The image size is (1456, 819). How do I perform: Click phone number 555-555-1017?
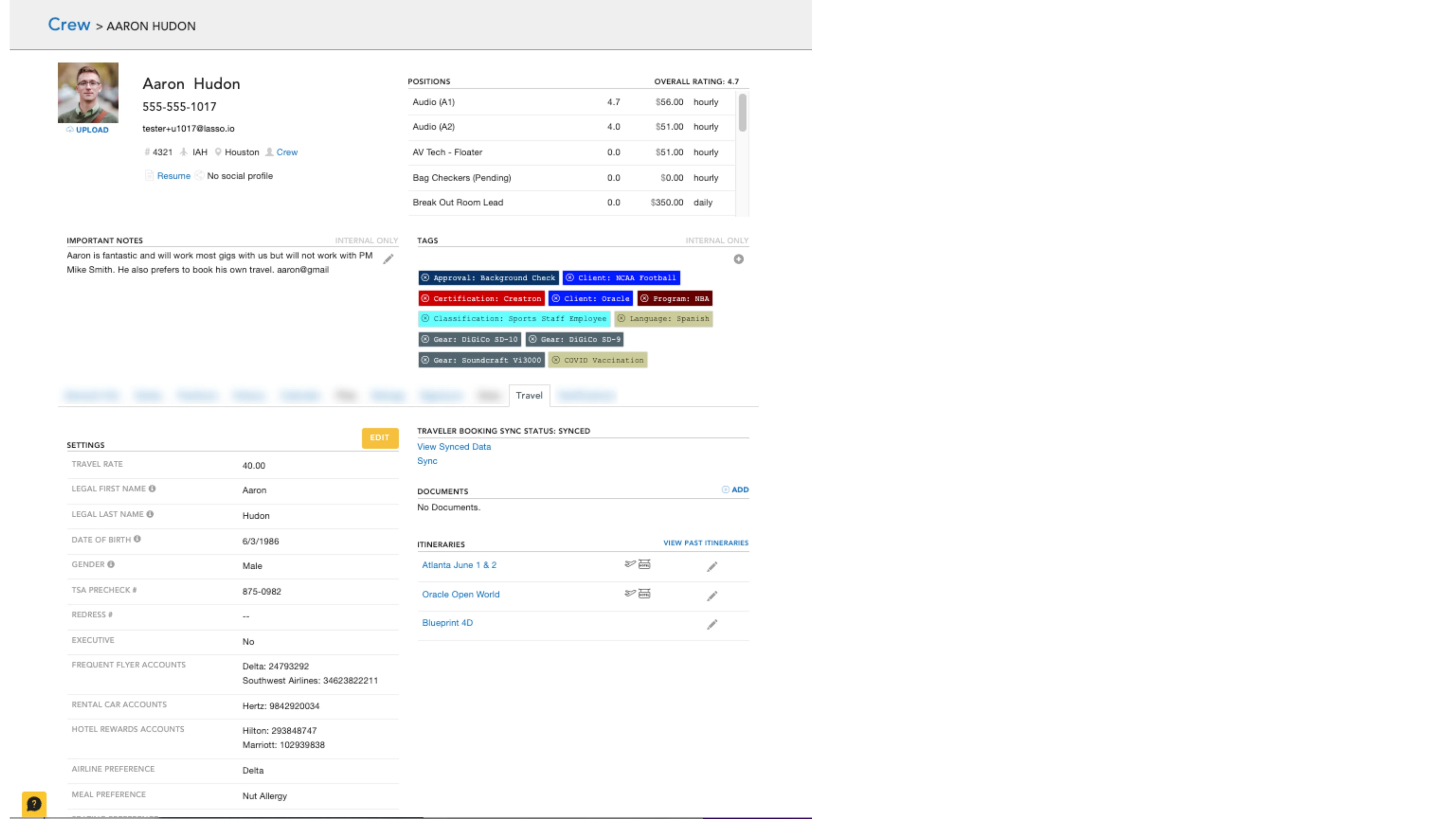pos(179,106)
